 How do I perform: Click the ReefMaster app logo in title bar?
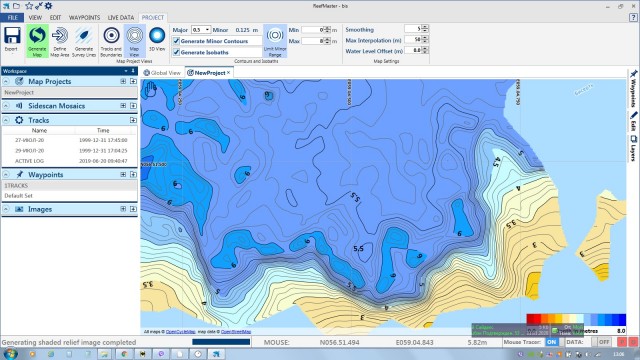6,6
